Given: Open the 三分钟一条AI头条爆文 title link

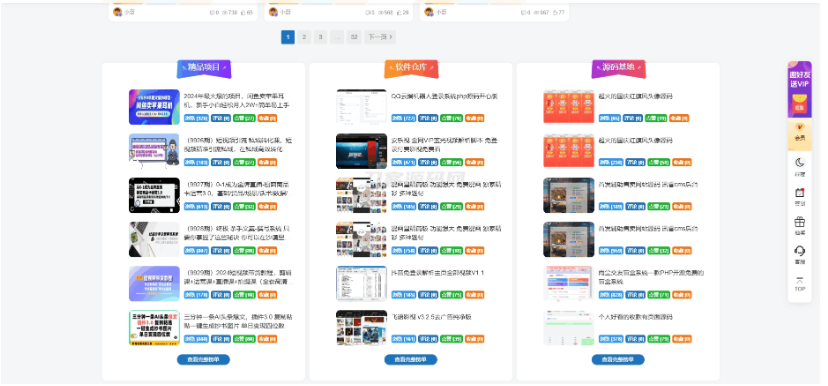Looking at the screenshot, I should pos(238,321).
